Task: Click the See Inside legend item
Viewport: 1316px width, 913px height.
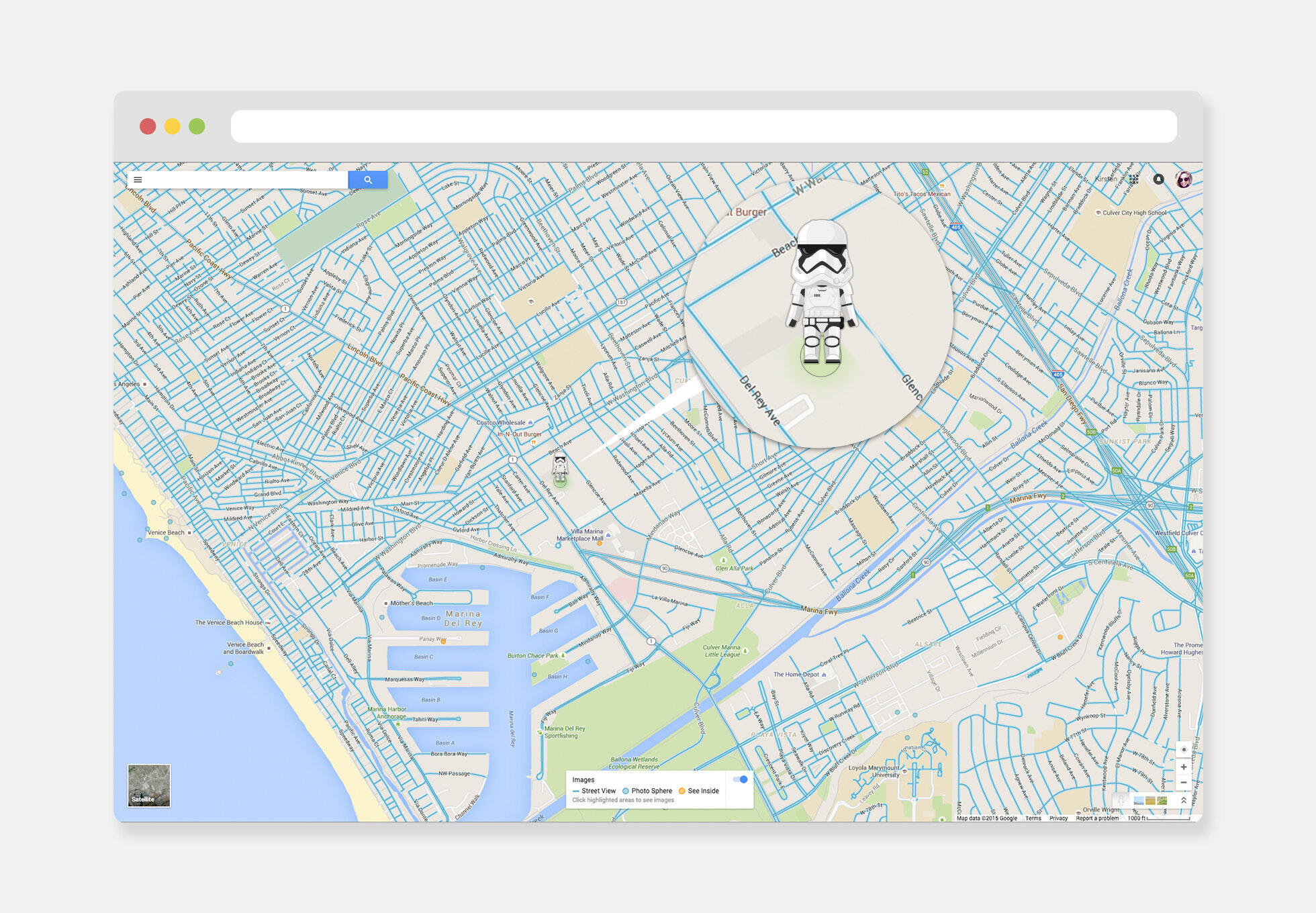Action: click(x=699, y=791)
